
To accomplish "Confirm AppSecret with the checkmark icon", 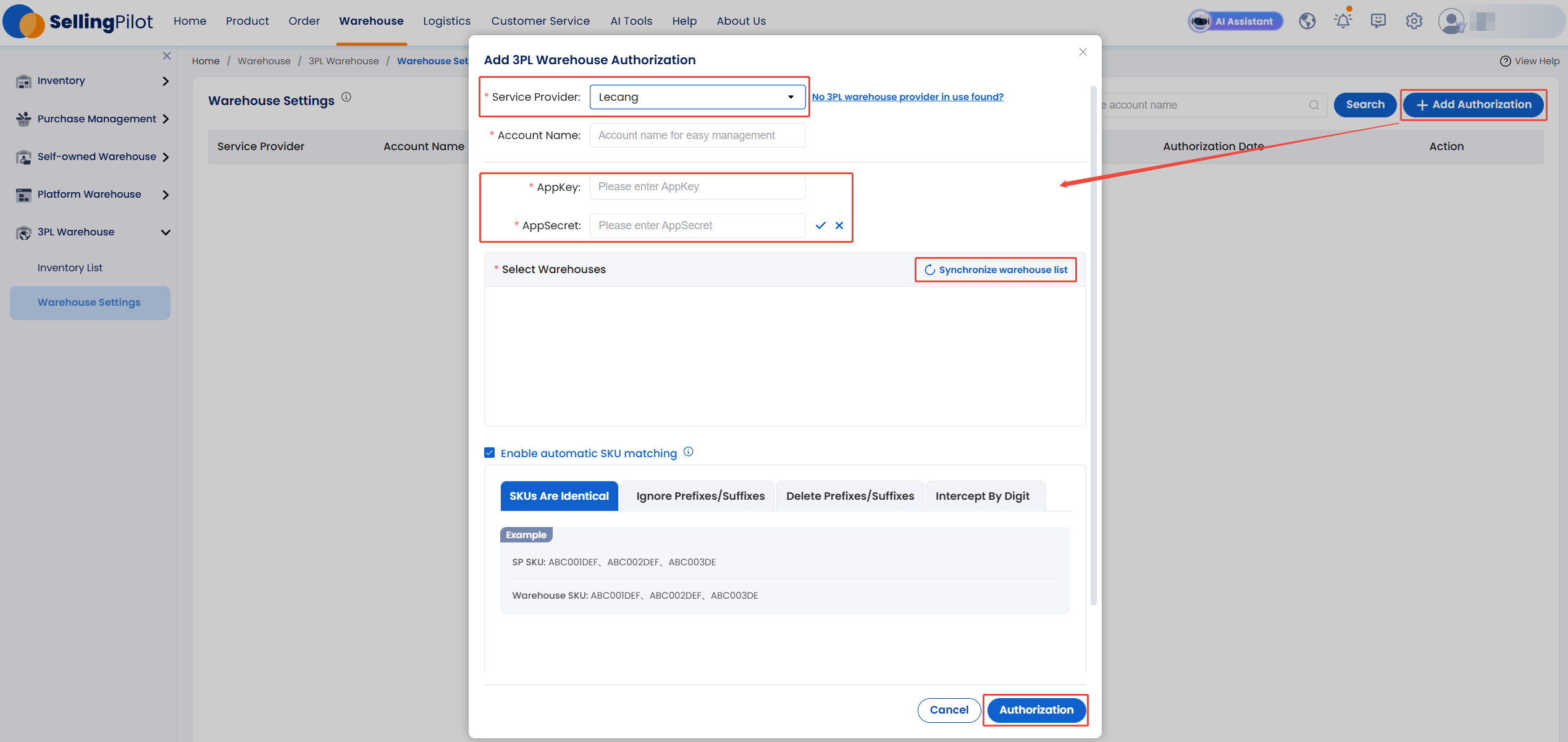I will click(820, 226).
